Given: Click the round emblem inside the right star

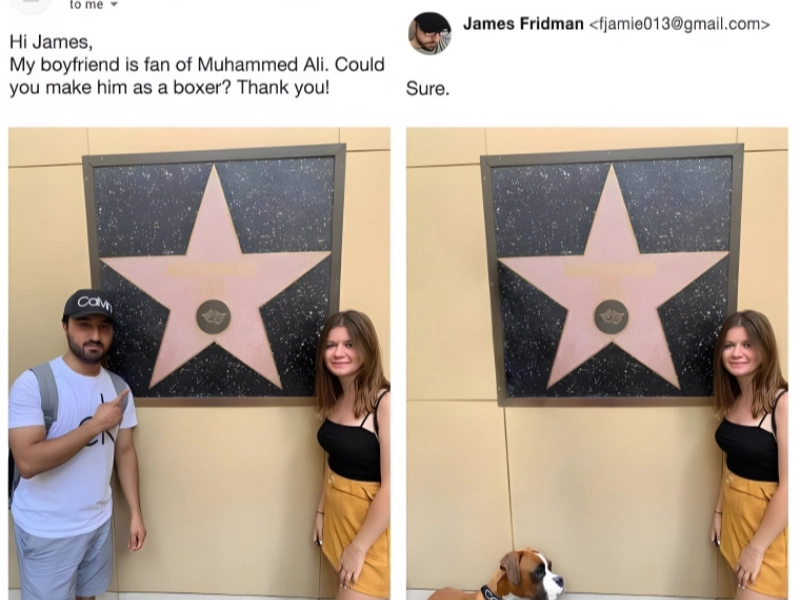Looking at the screenshot, I should click(611, 317).
